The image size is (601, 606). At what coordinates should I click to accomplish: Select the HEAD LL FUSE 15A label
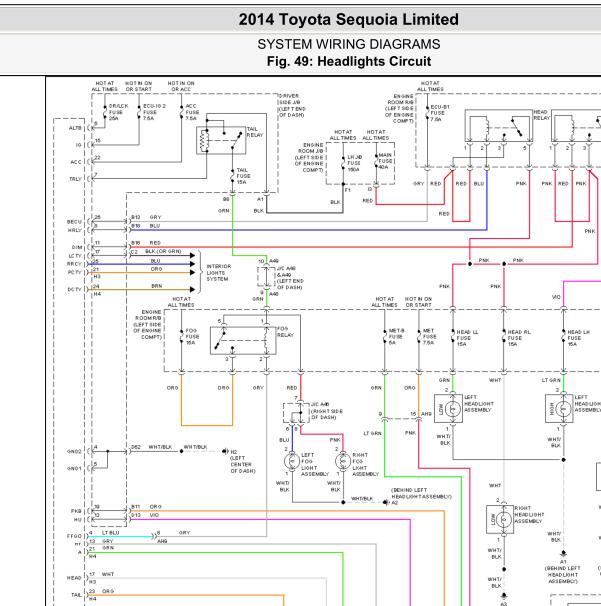coord(466,338)
